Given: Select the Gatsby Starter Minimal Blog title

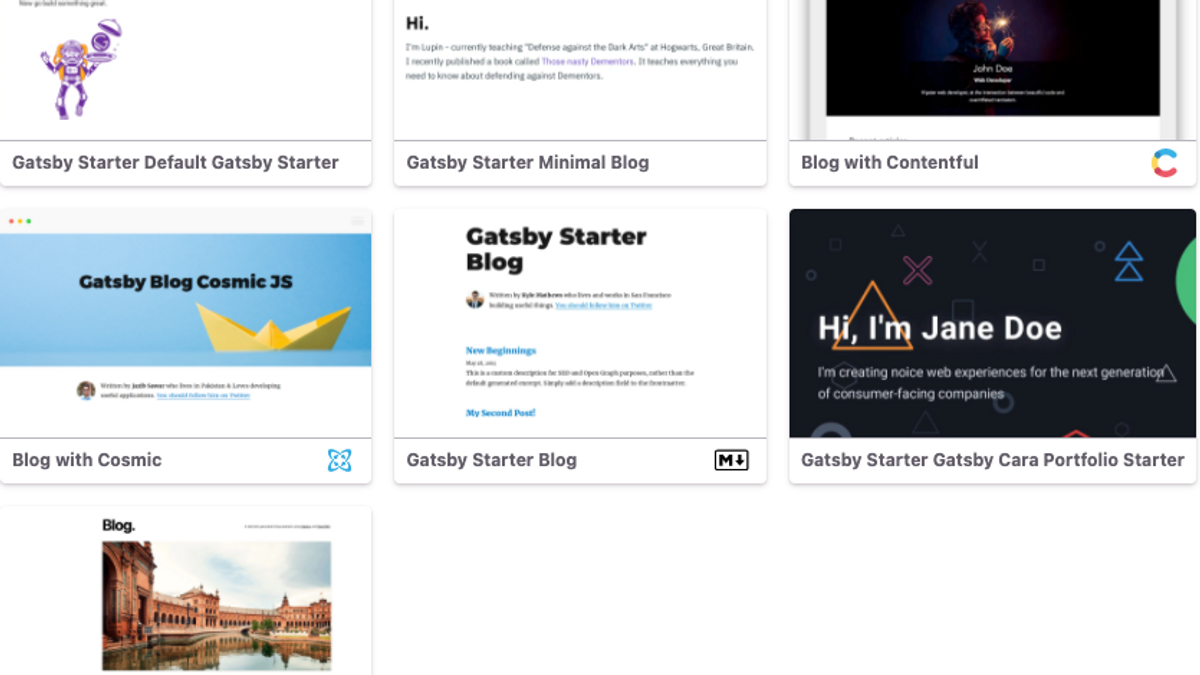Looking at the screenshot, I should click(x=528, y=162).
